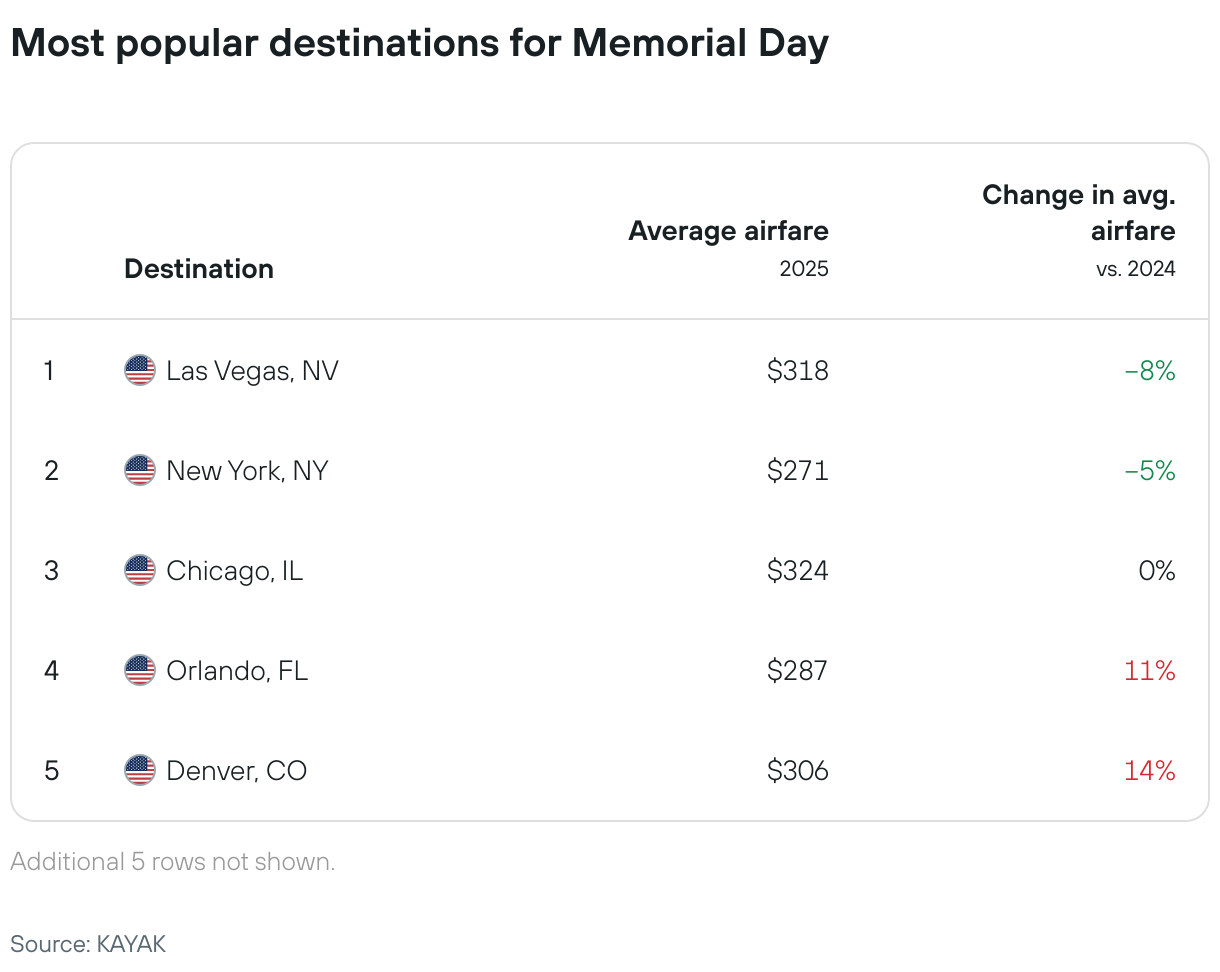Click the US flag icon beside Chicago

[140, 571]
